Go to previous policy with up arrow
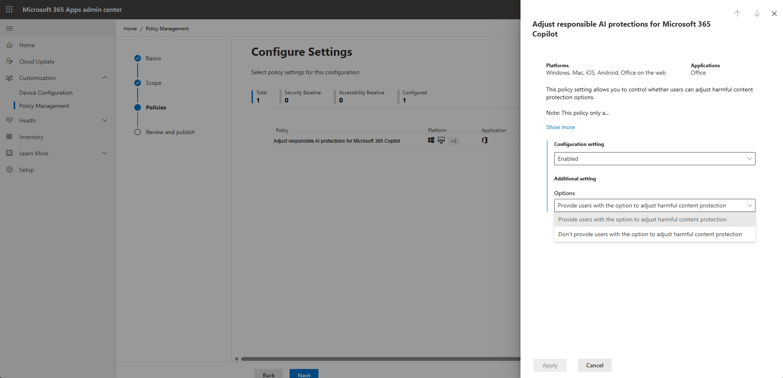 tap(737, 14)
